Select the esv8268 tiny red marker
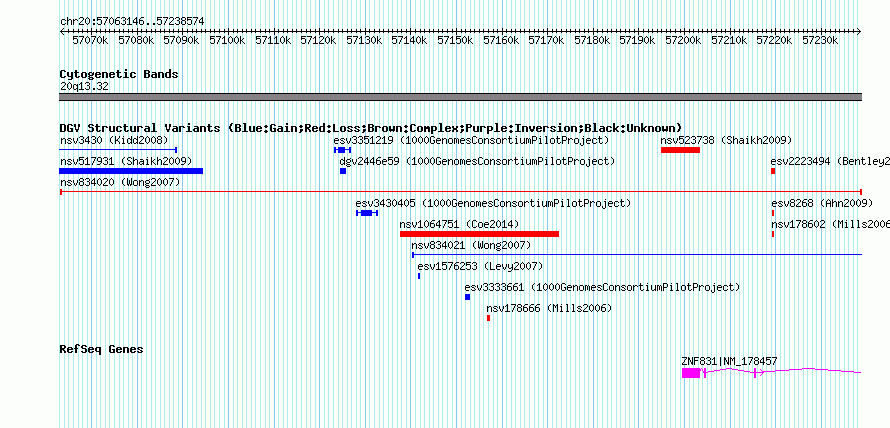This screenshot has width=890, height=428. 773,213
